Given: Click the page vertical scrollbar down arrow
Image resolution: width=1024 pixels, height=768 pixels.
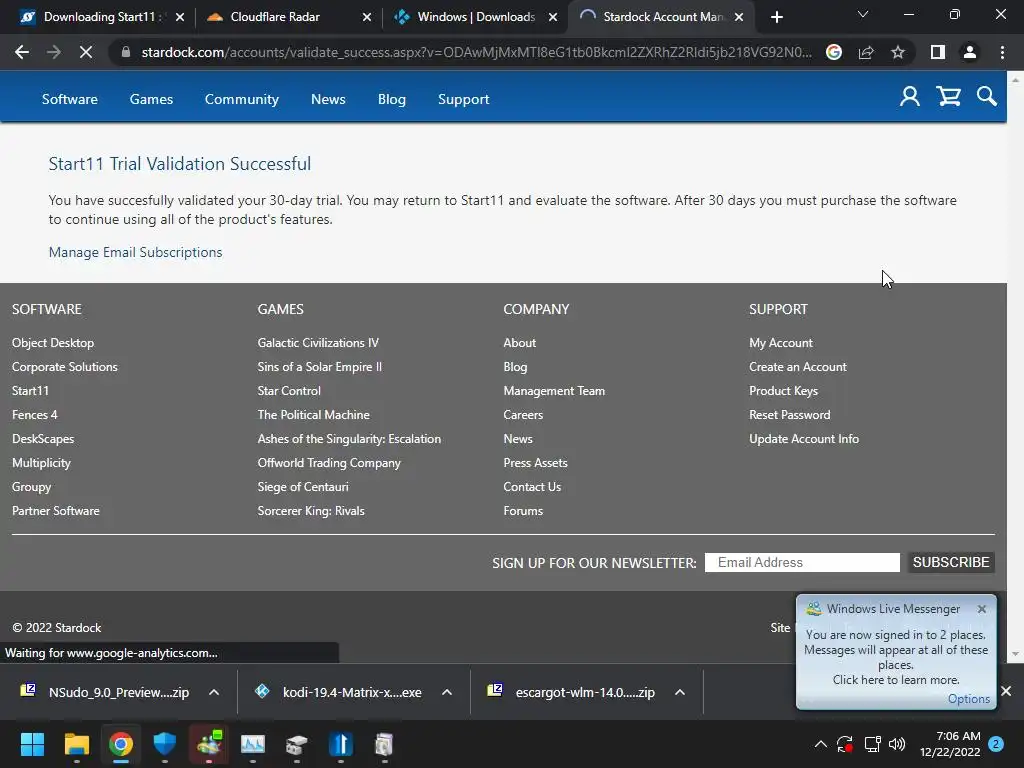Looking at the screenshot, I should click(1015, 654).
